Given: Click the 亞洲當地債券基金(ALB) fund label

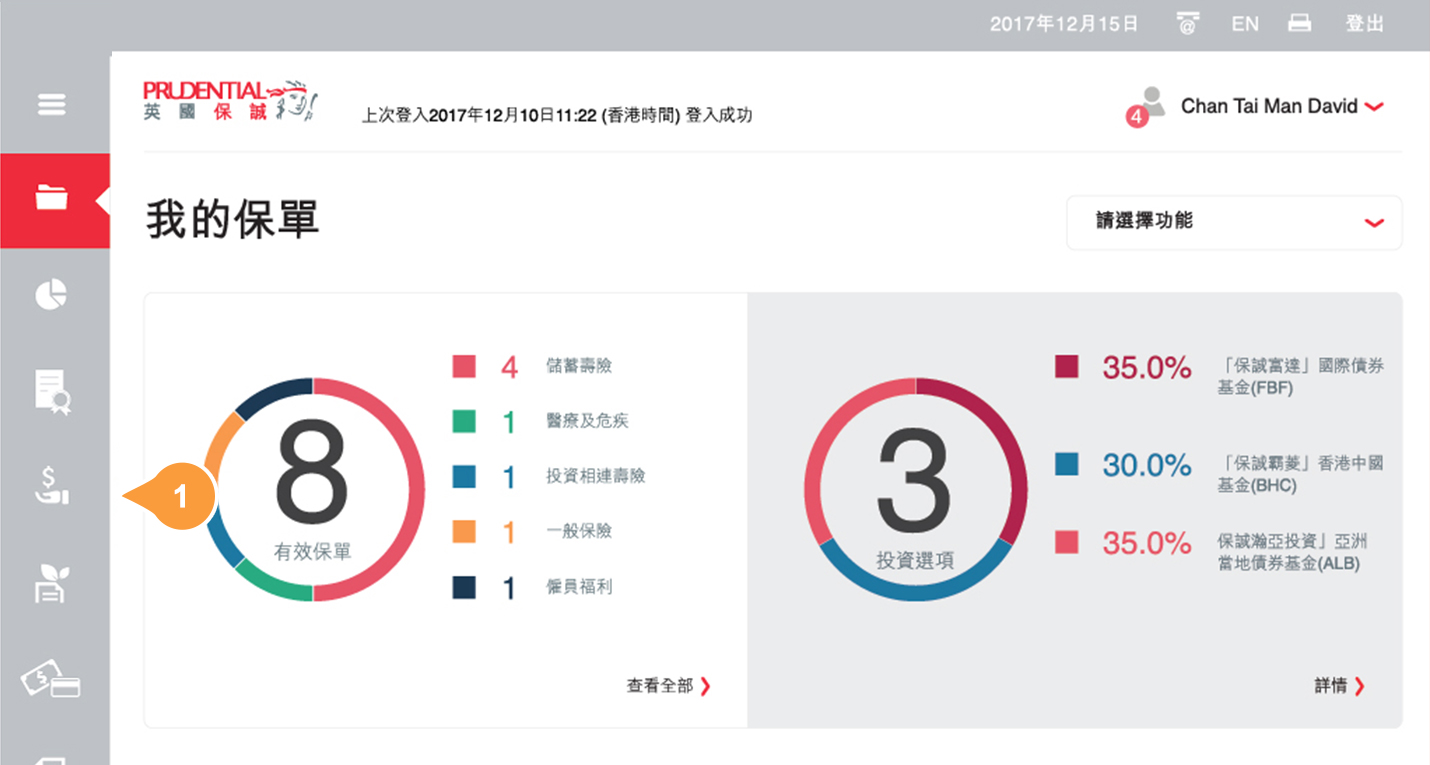Looking at the screenshot, I should tap(1292, 553).
